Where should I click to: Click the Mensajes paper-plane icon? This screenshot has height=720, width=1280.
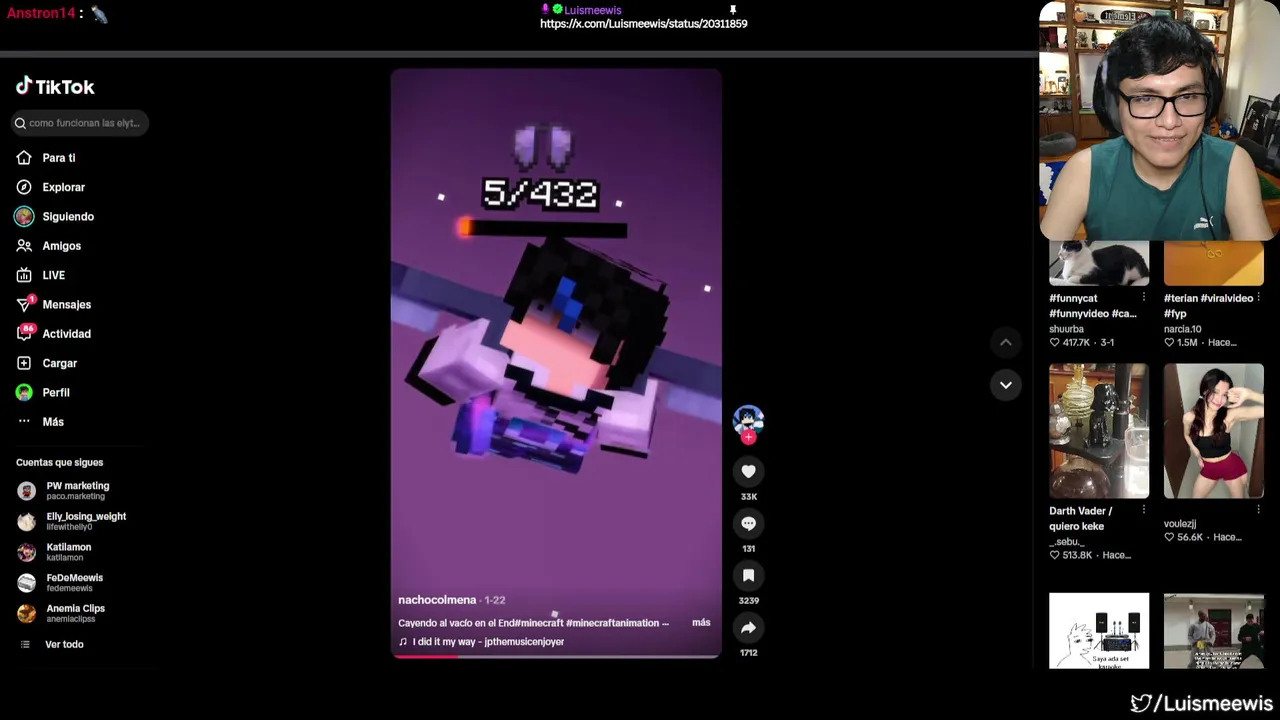coord(24,304)
